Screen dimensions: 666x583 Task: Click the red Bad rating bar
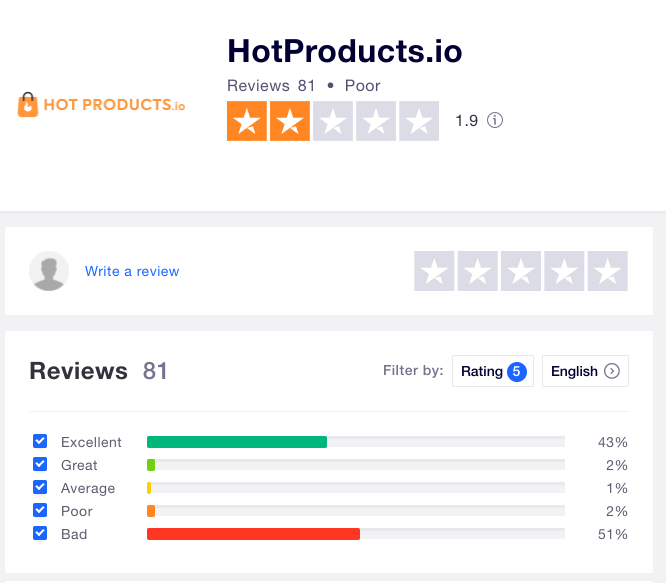(253, 534)
